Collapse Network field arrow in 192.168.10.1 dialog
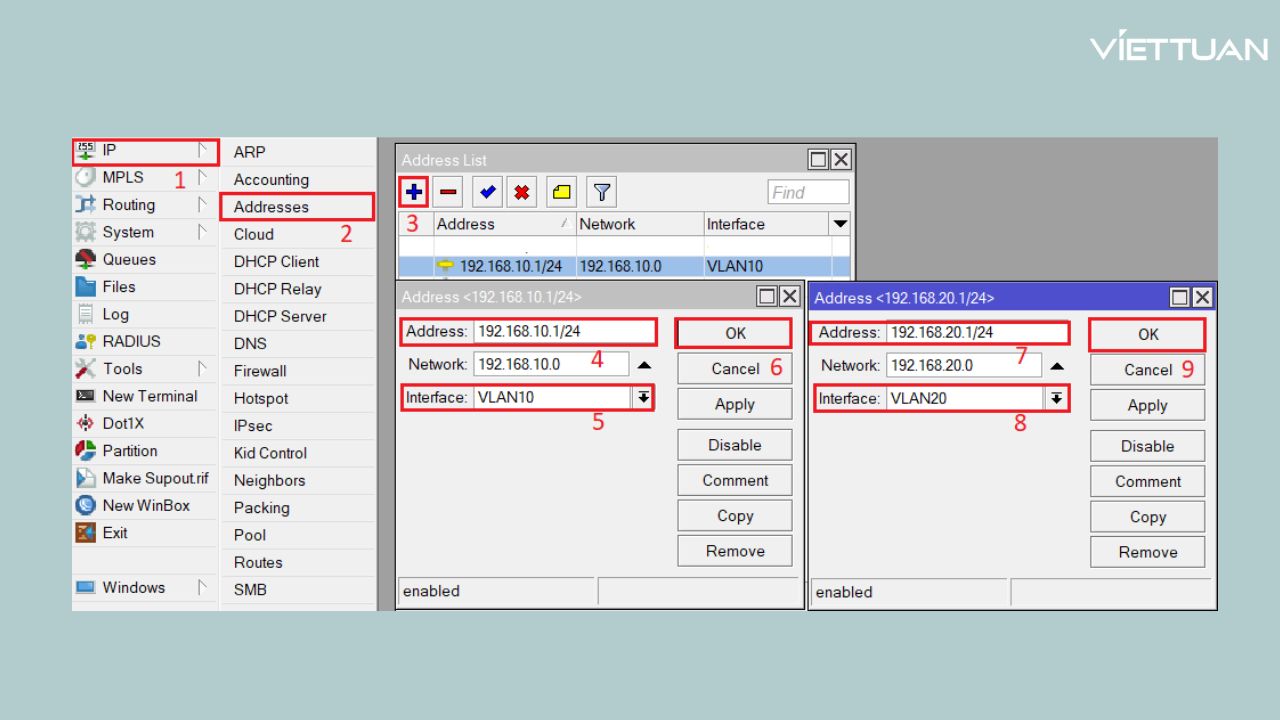 pos(644,365)
